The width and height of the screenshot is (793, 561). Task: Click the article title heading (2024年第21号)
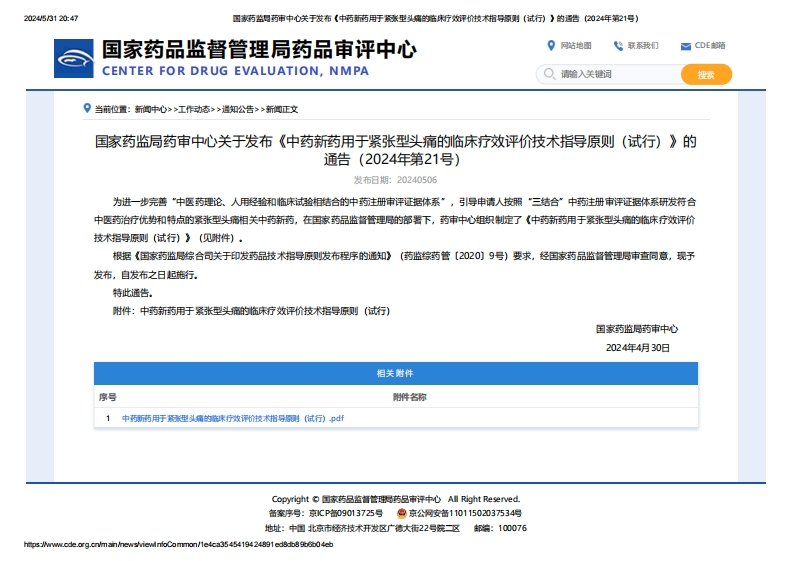tap(395, 150)
